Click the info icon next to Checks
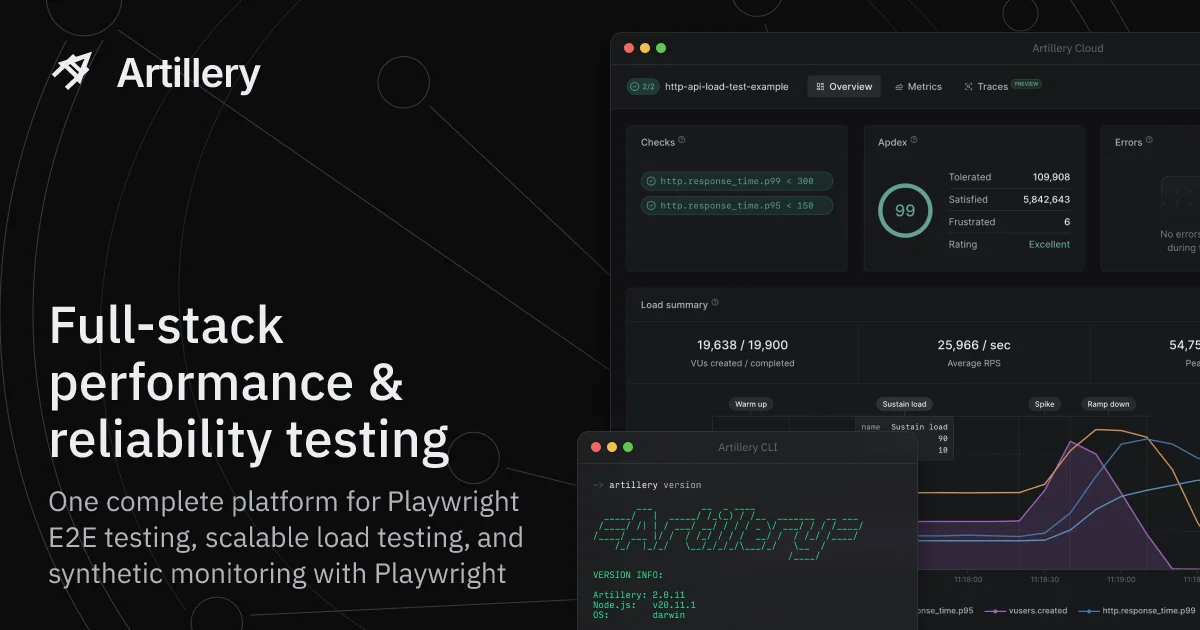 tap(682, 141)
